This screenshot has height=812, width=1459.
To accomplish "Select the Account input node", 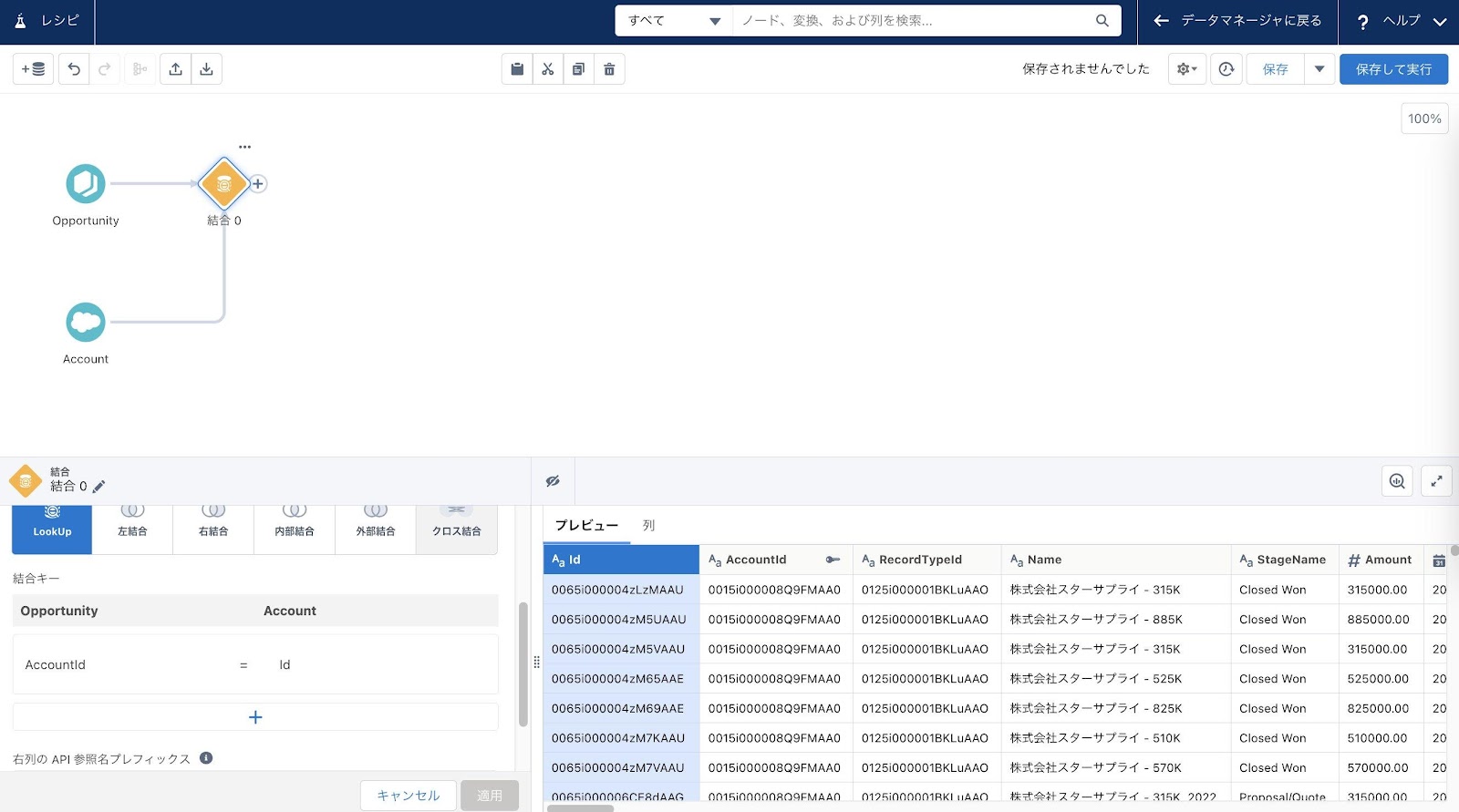I will click(86, 323).
